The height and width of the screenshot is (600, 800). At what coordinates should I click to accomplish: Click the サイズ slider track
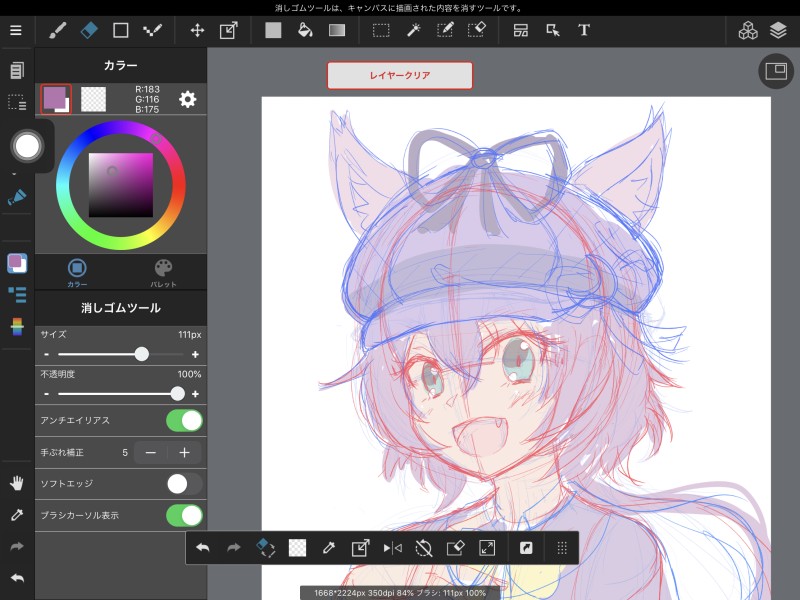[121, 354]
